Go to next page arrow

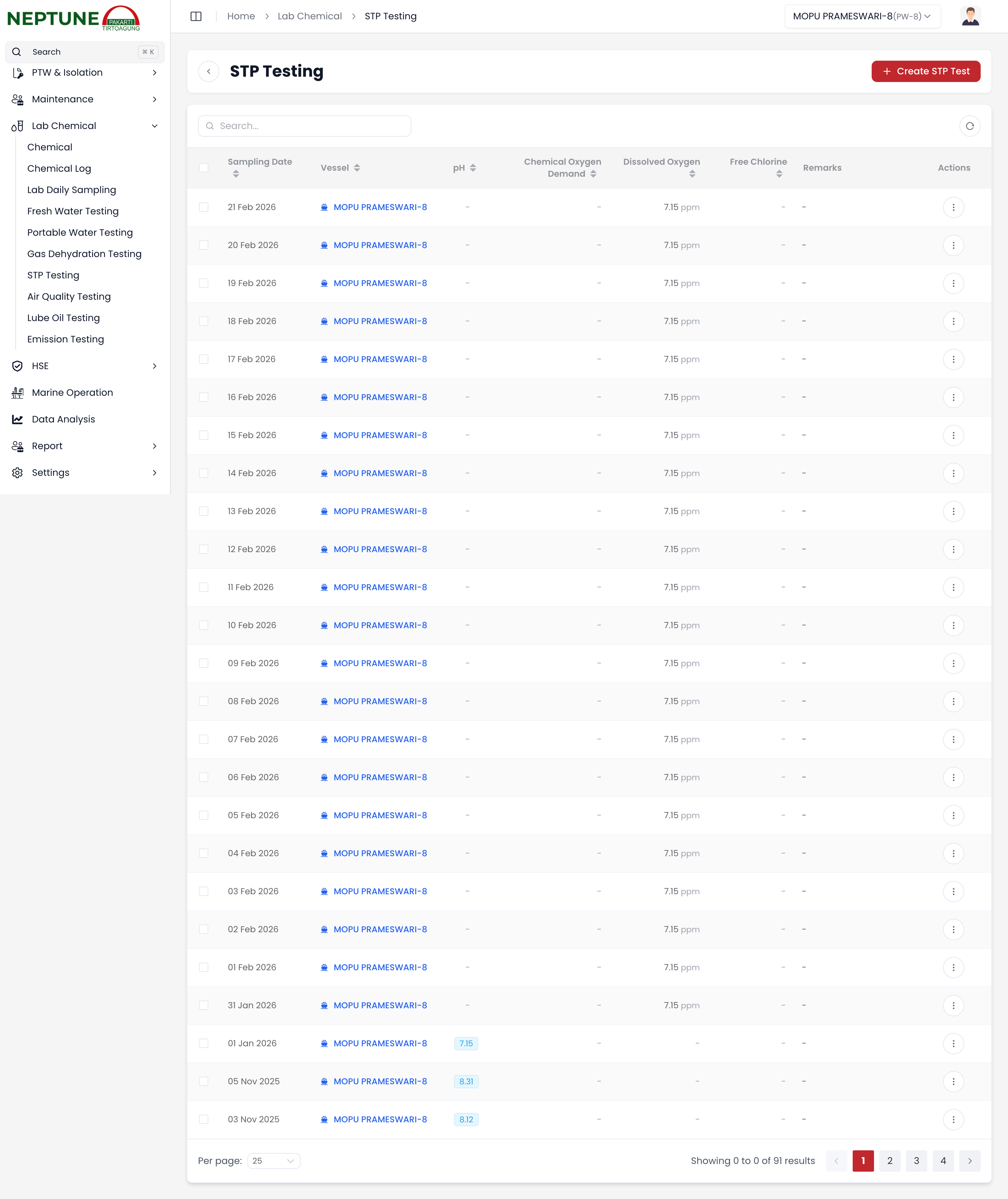[x=969, y=1161]
